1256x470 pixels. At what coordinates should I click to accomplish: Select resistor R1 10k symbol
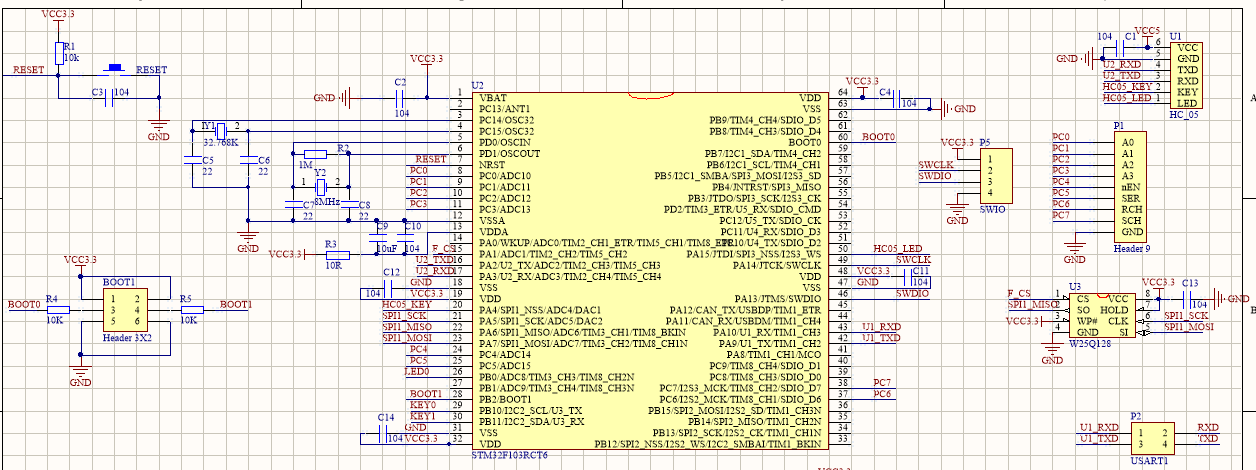[58, 53]
